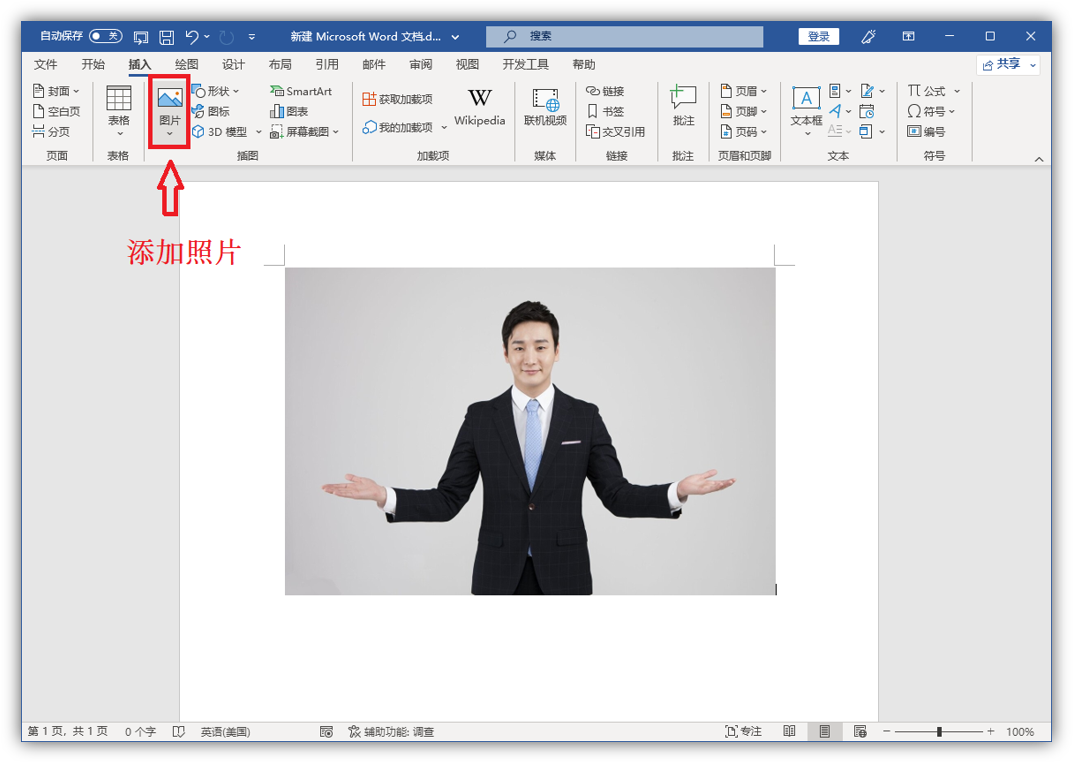The width and height of the screenshot is (1073, 763).
Task: Switch to Focus mode (专注)
Action: (x=743, y=732)
